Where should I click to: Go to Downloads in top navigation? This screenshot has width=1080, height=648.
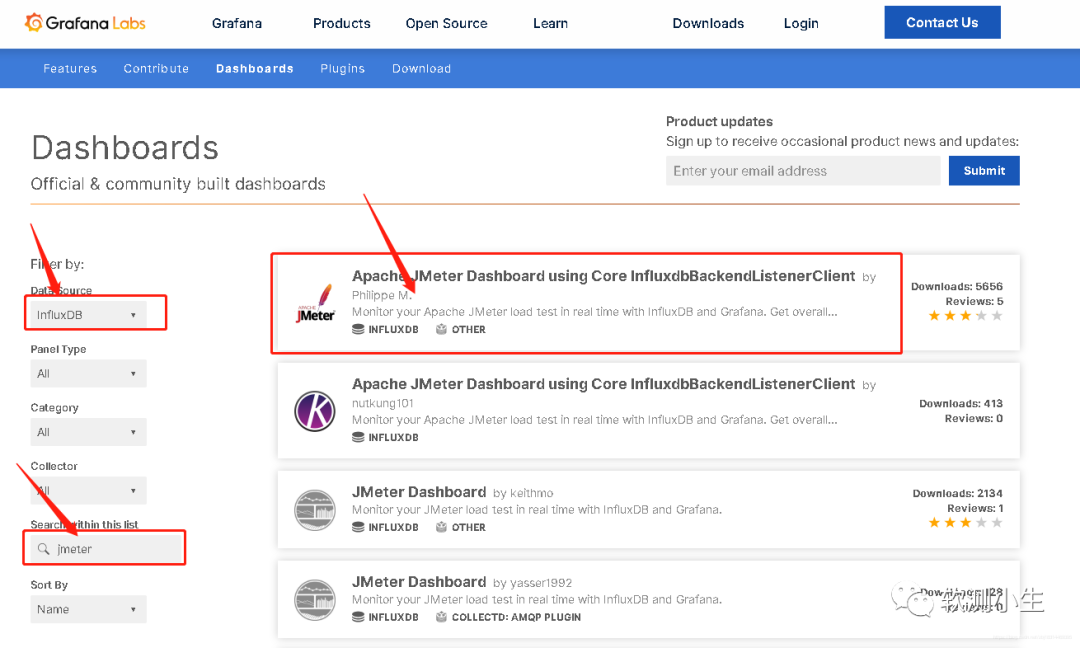coord(708,23)
